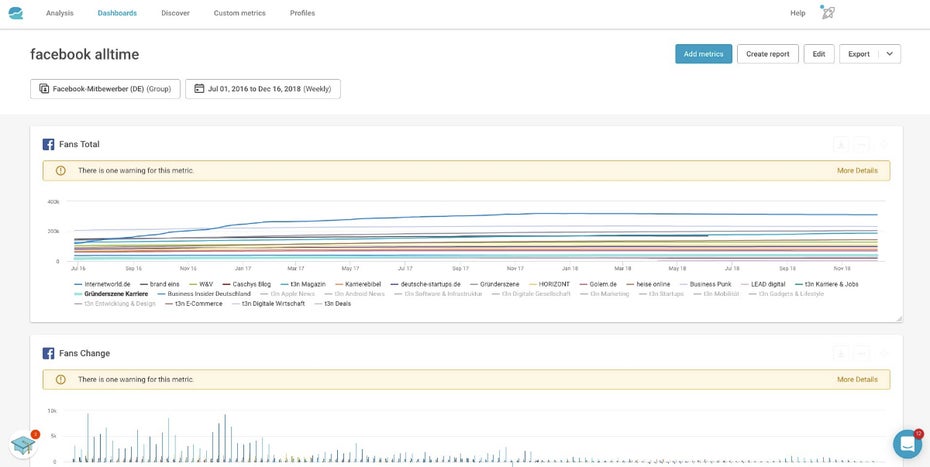This screenshot has height=467, width=930.
Task: Toggle t3n Karriere & Jobs series
Action: point(826,284)
